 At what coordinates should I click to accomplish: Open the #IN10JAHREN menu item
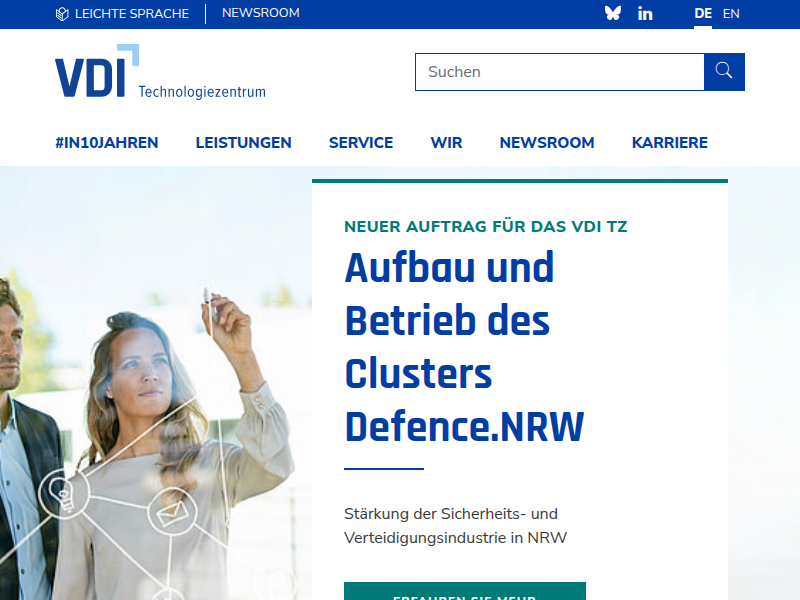coord(107,143)
